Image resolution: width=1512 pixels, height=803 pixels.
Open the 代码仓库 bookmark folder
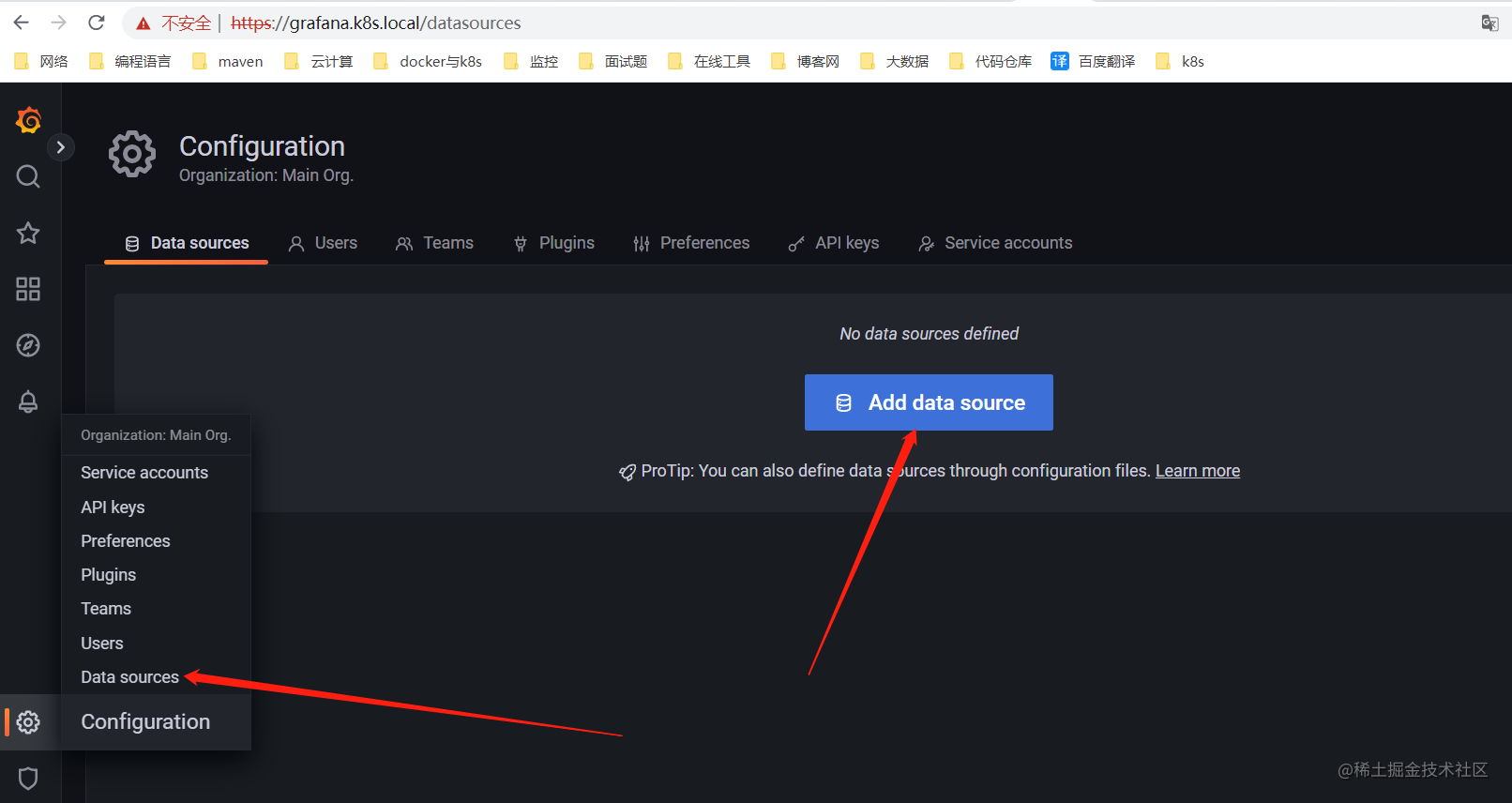990,61
